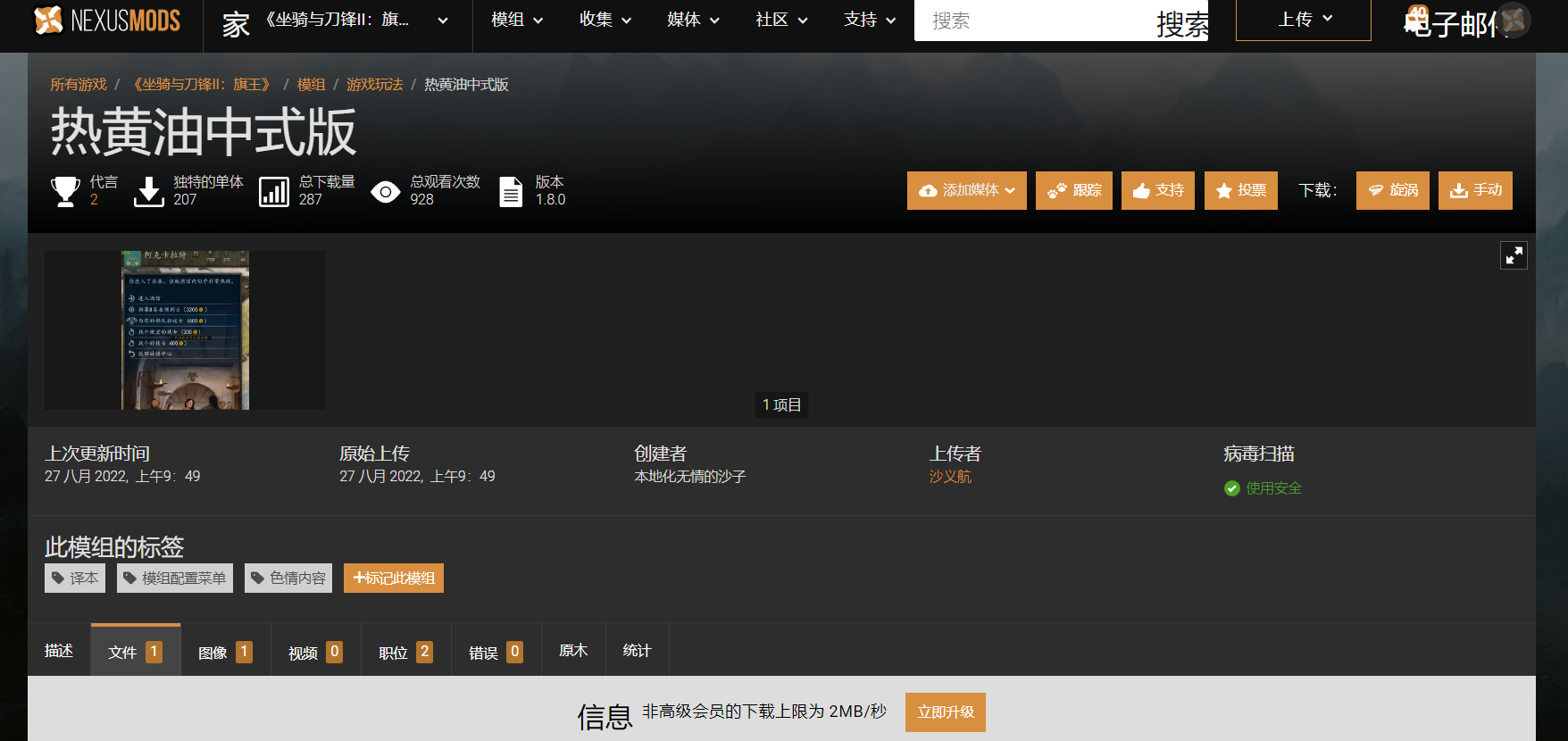Switch to the 文件 tab
Image resolution: width=1568 pixels, height=741 pixels.
tap(136, 651)
